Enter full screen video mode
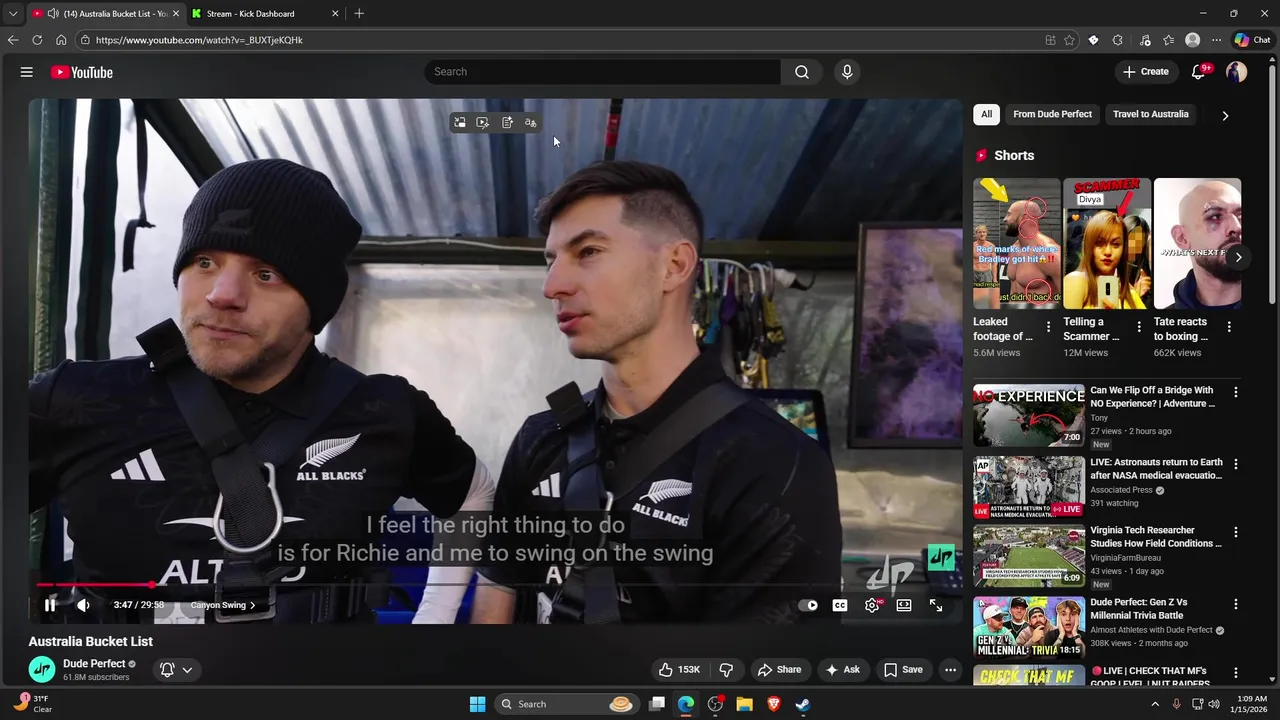This screenshot has height=720, width=1280. coord(936,605)
